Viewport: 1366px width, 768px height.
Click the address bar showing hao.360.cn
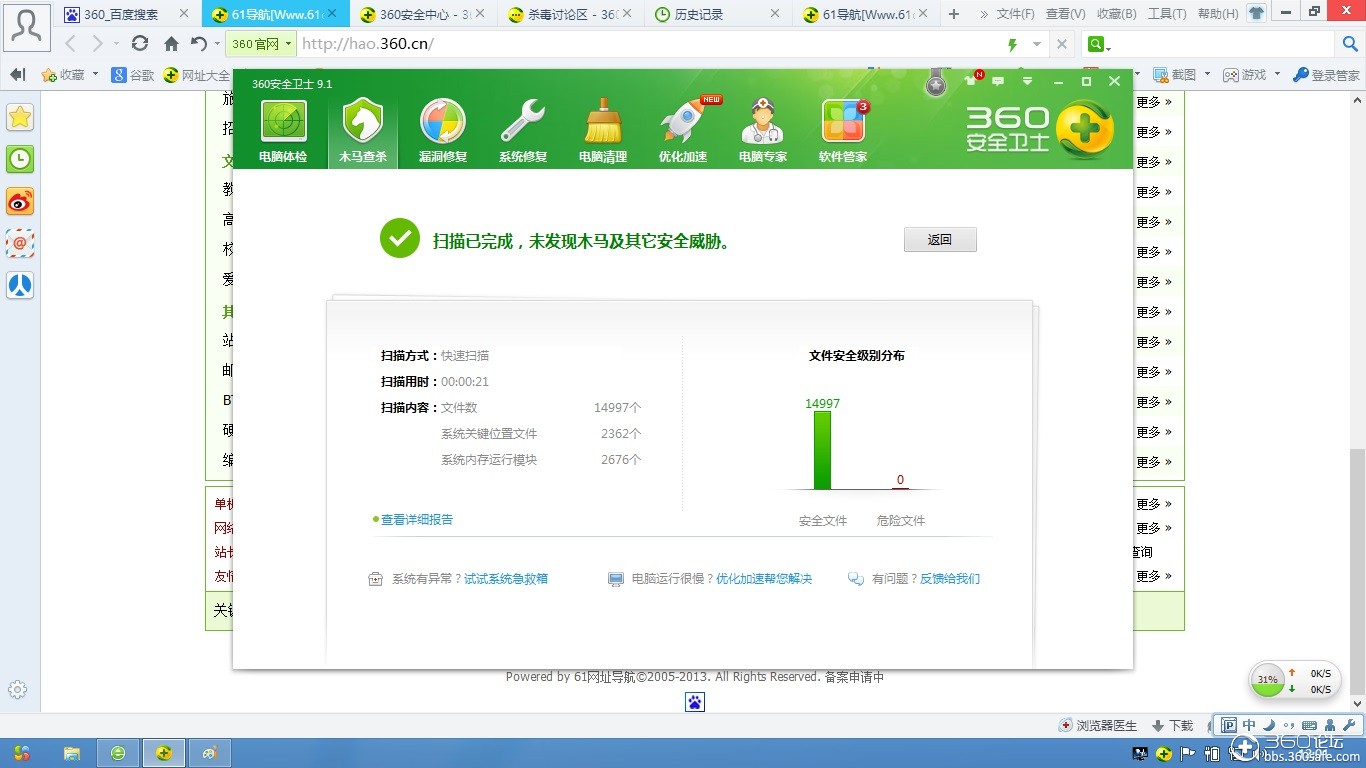(x=650, y=44)
